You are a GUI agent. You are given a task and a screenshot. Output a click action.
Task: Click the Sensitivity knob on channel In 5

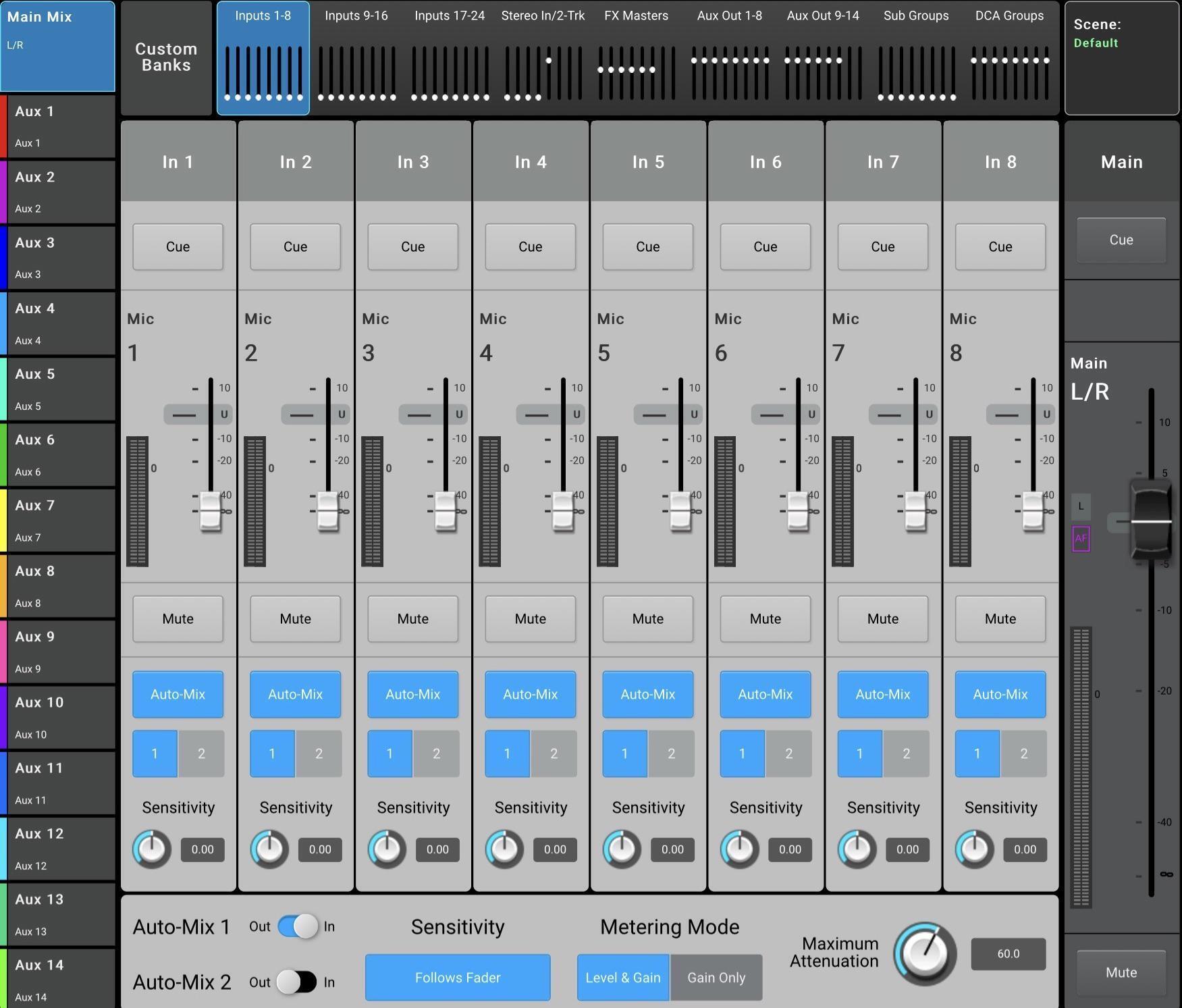tap(621, 849)
